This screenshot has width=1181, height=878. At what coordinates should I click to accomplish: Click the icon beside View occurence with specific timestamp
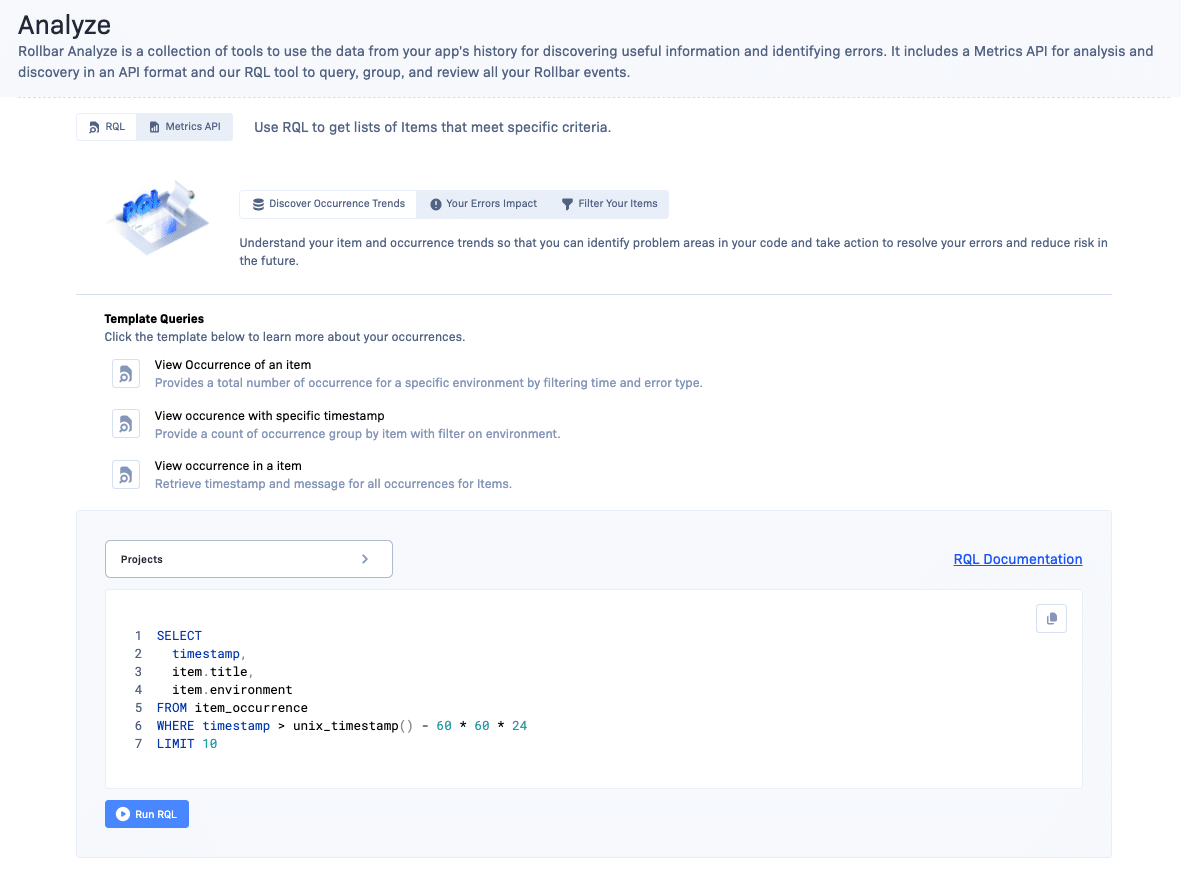tap(126, 424)
